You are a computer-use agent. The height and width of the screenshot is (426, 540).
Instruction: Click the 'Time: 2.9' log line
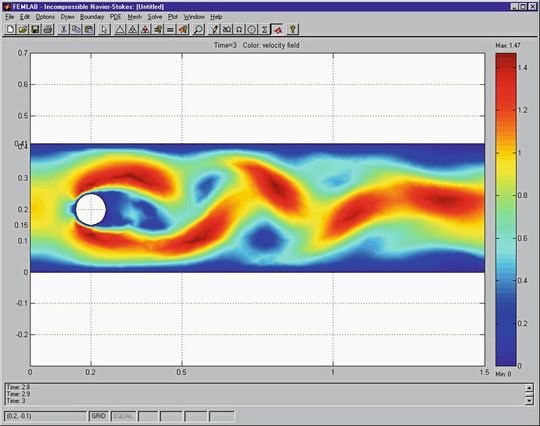tap(18, 394)
